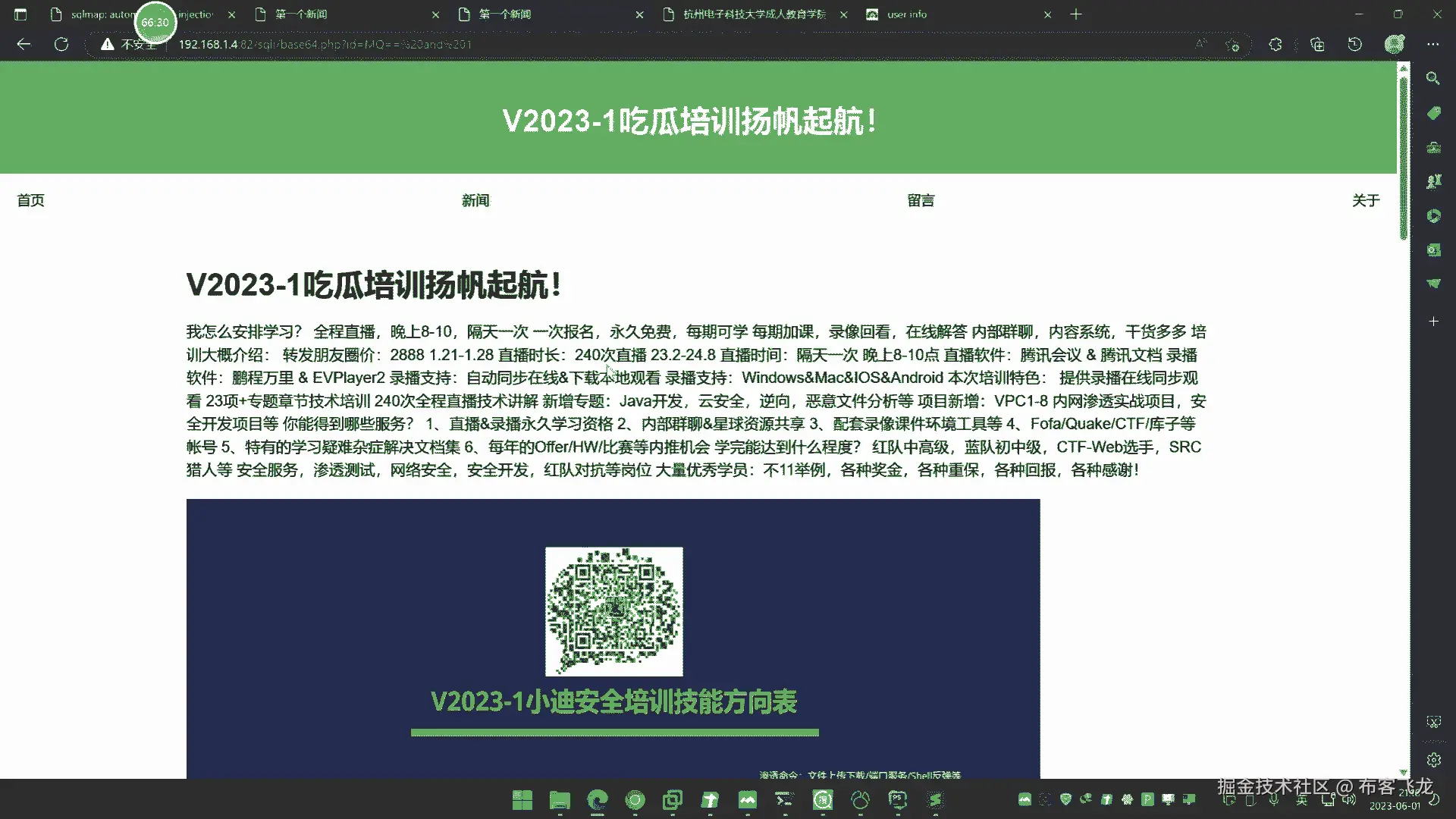The height and width of the screenshot is (819, 1456).
Task: Open Settings and more ellipsis menu
Action: (x=1432, y=45)
